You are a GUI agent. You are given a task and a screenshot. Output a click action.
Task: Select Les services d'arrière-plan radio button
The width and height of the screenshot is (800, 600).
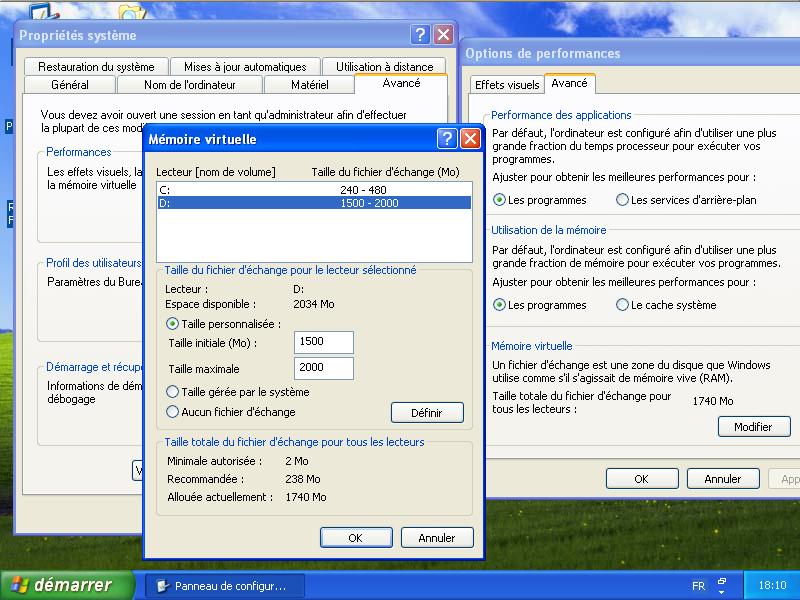pos(623,200)
